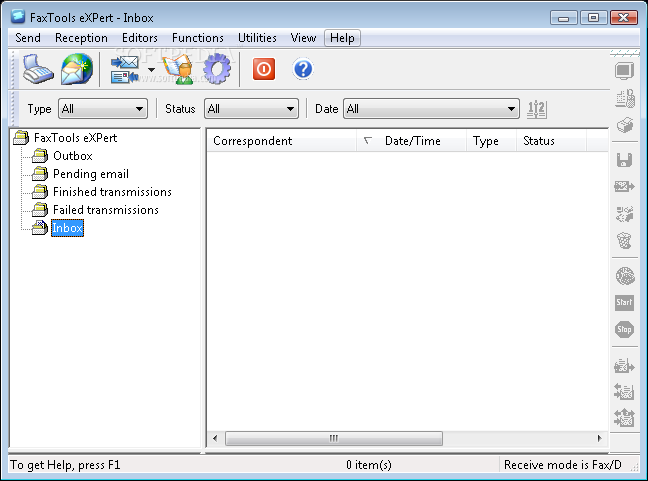Click the fax phone icon in right toolbar
This screenshot has height=481, width=648.
point(624,98)
